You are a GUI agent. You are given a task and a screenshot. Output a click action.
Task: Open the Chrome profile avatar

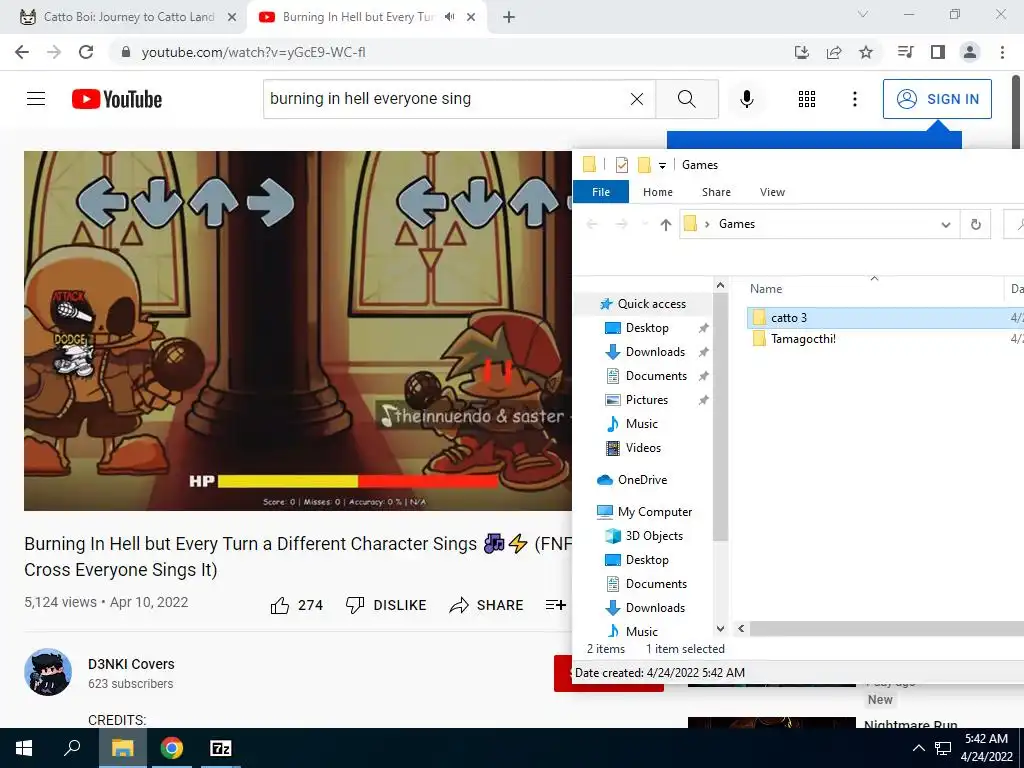click(x=970, y=52)
